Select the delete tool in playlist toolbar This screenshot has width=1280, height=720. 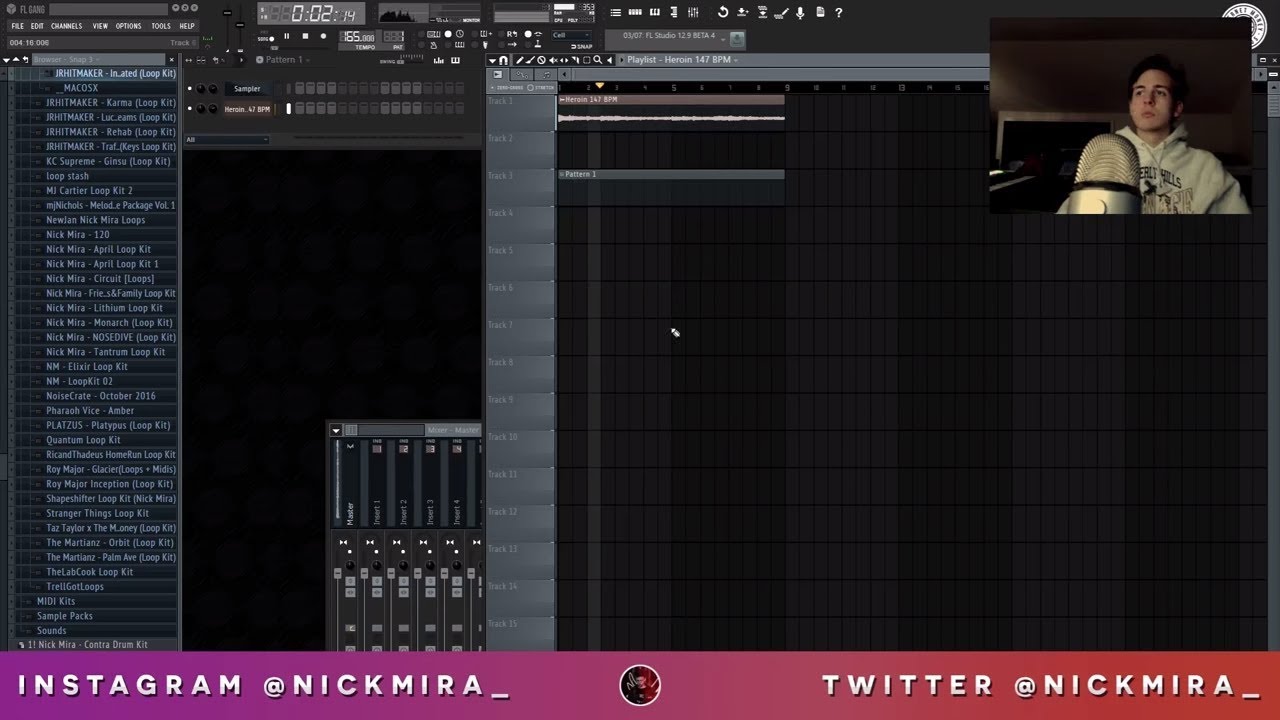(x=541, y=60)
